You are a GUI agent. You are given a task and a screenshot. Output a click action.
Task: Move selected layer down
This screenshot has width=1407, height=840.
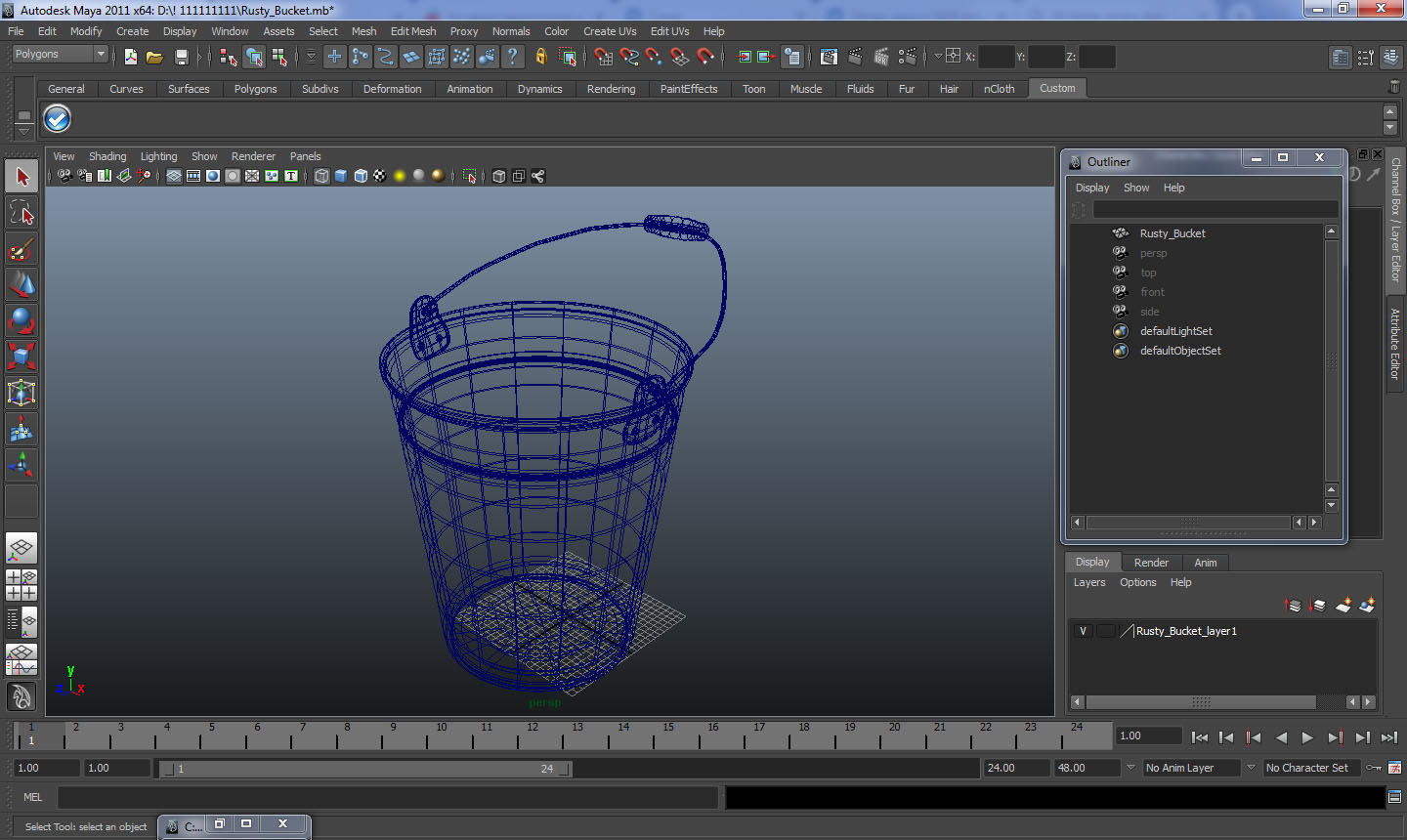click(1317, 606)
